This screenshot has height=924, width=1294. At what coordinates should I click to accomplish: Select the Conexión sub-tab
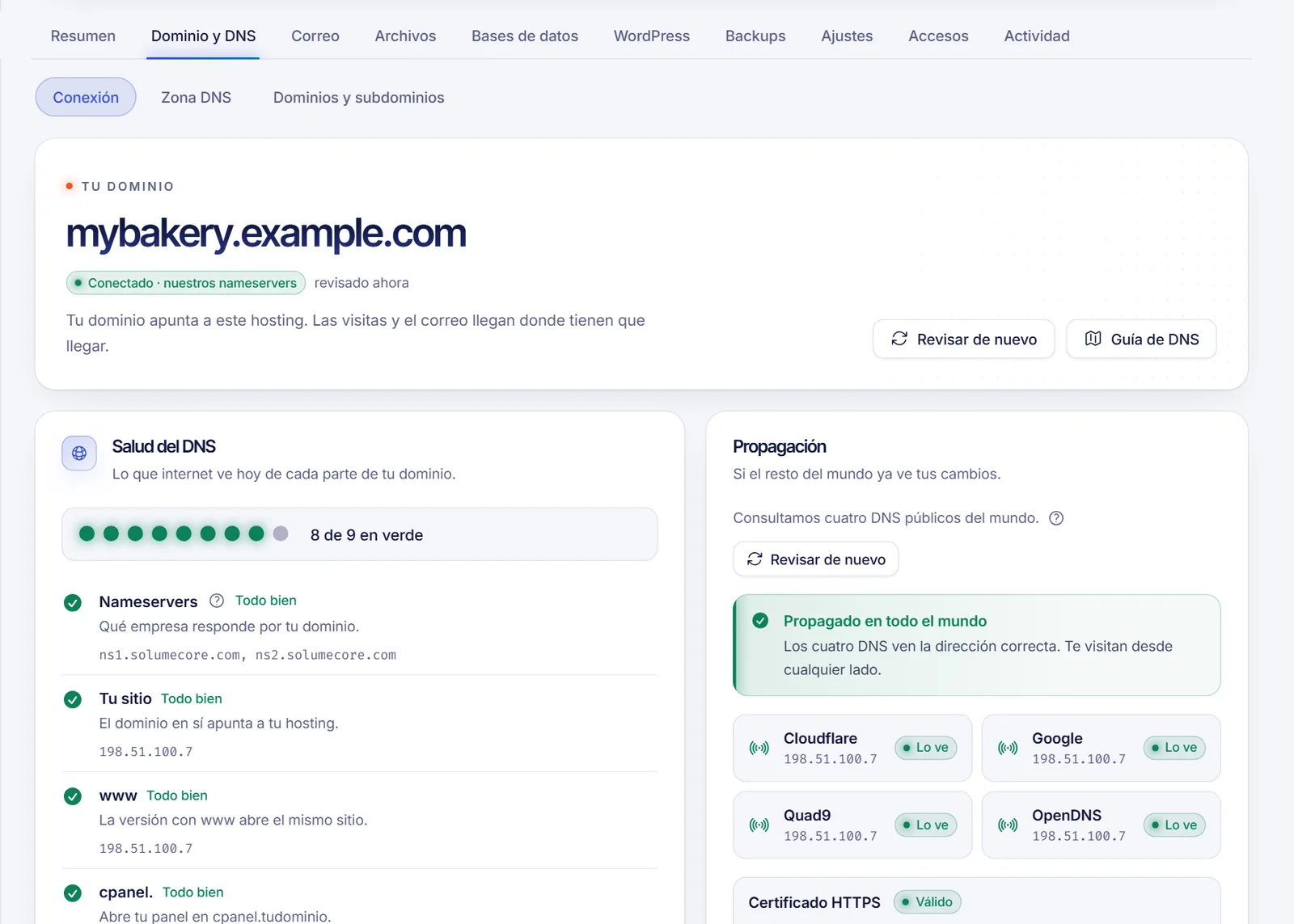tap(86, 97)
